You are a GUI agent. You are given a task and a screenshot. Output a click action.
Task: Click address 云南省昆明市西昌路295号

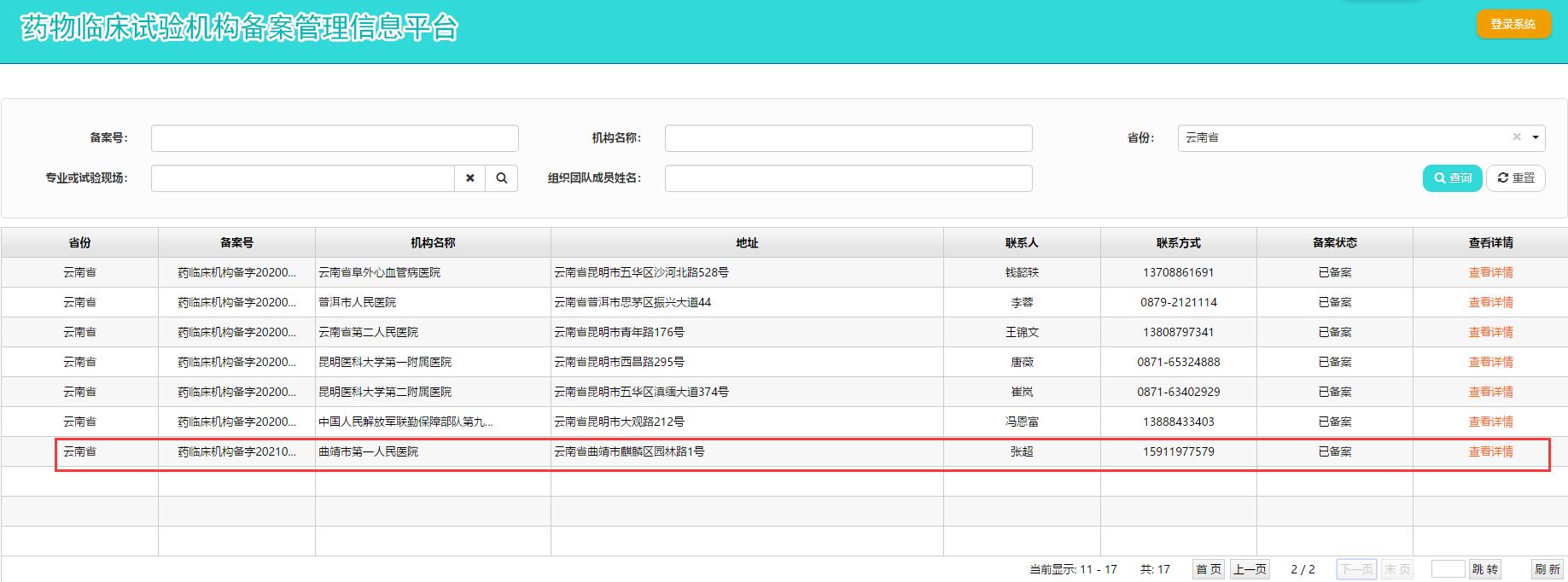point(620,362)
